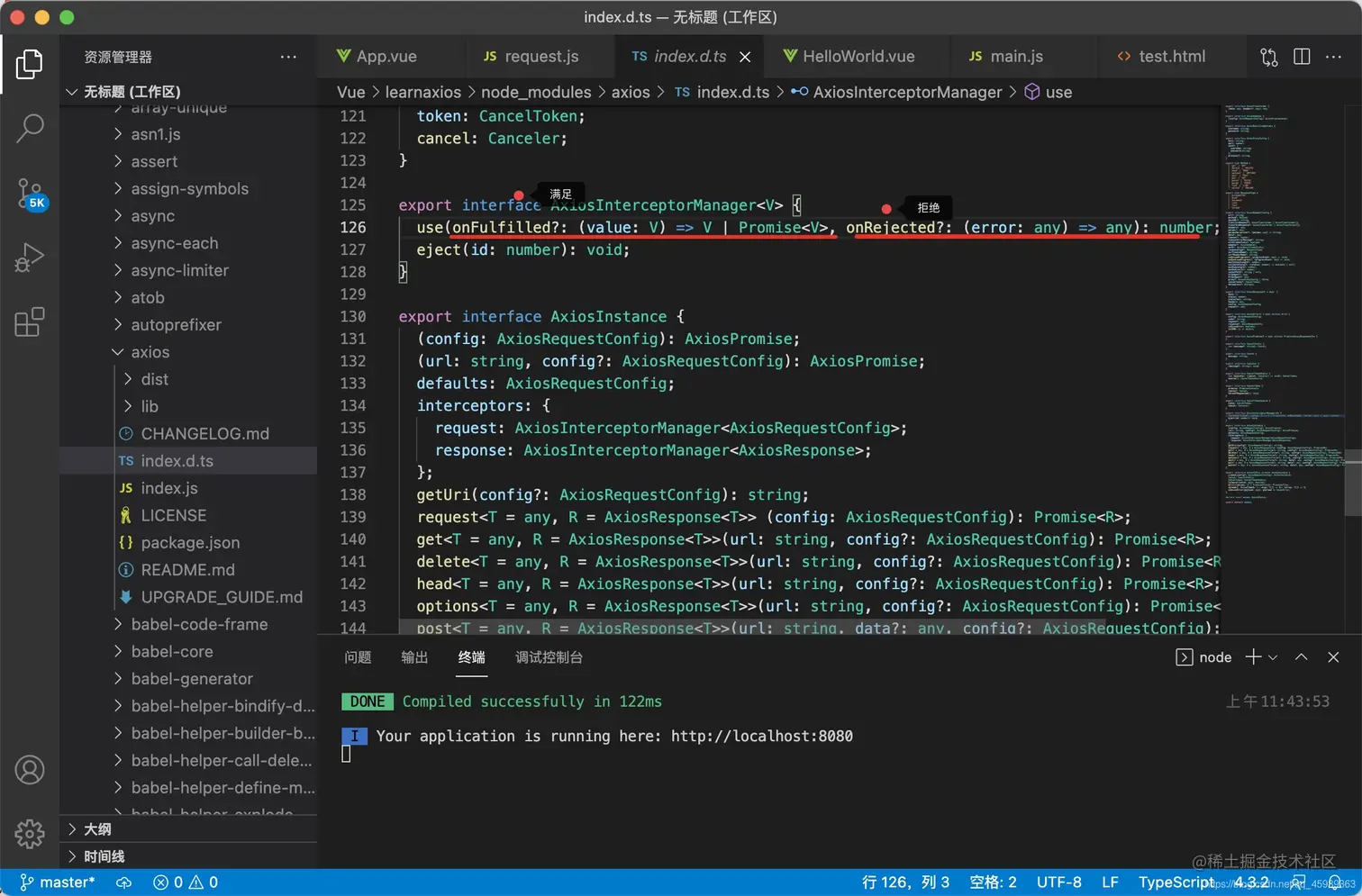The image size is (1362, 896).
Task: Click the publish to cloud icon in status bar
Action: tap(124, 882)
